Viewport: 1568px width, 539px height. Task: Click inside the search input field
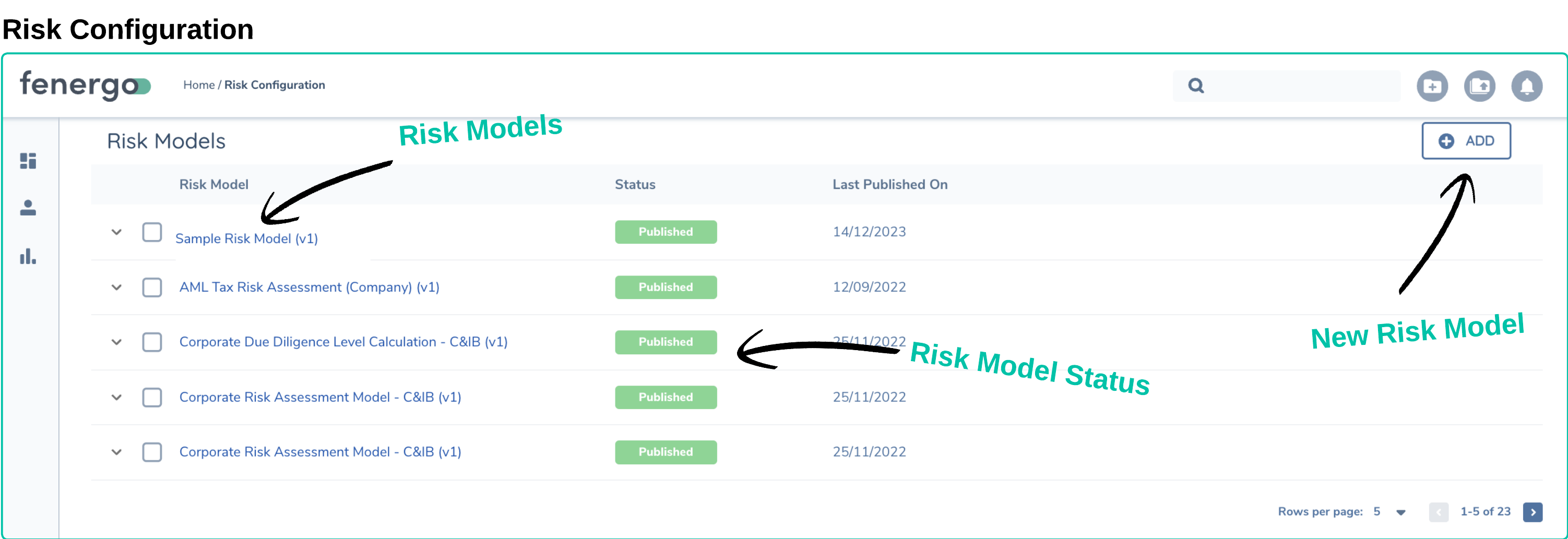pos(1297,86)
